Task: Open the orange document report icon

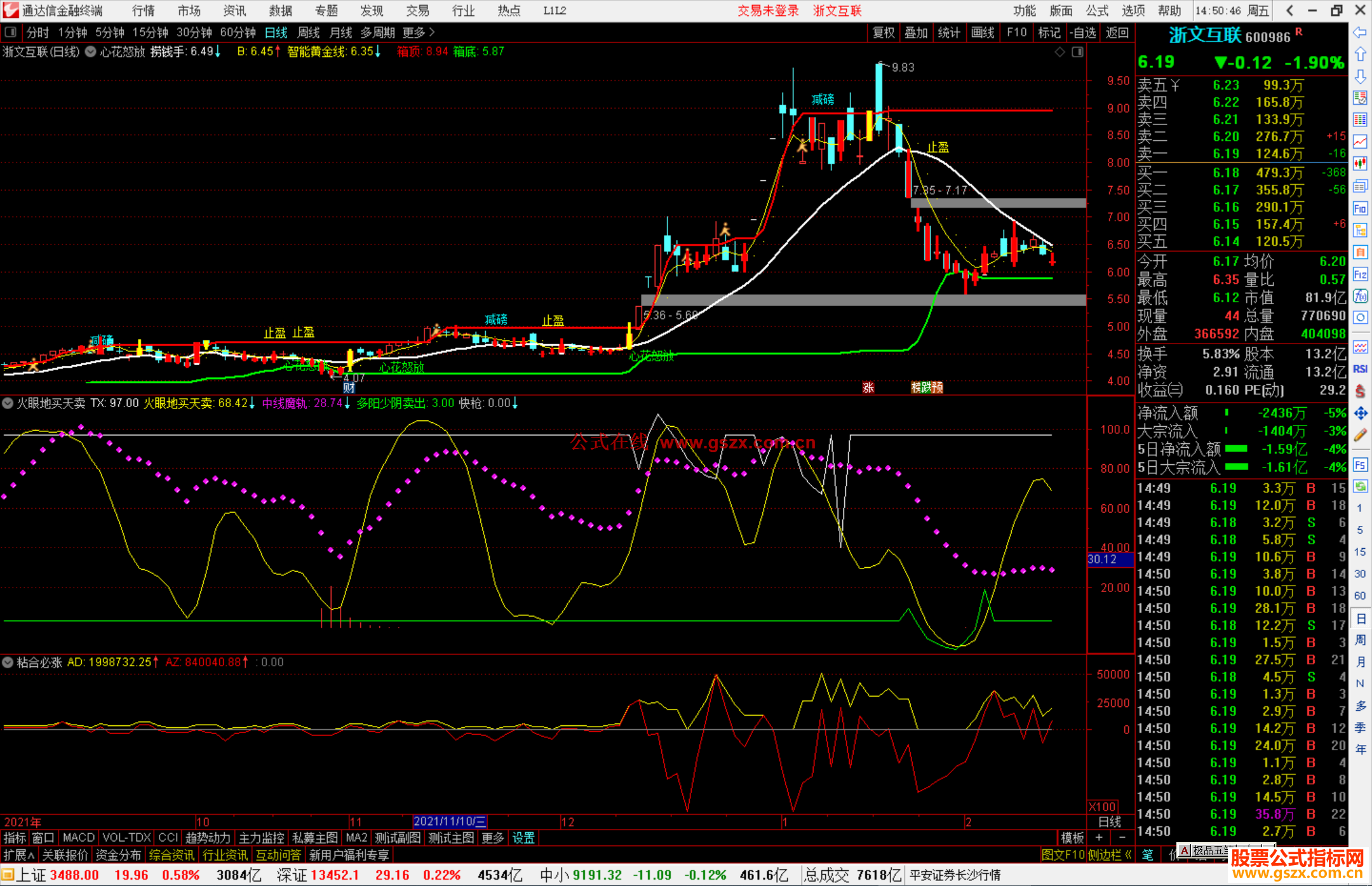Action: pyautogui.click(x=1360, y=252)
